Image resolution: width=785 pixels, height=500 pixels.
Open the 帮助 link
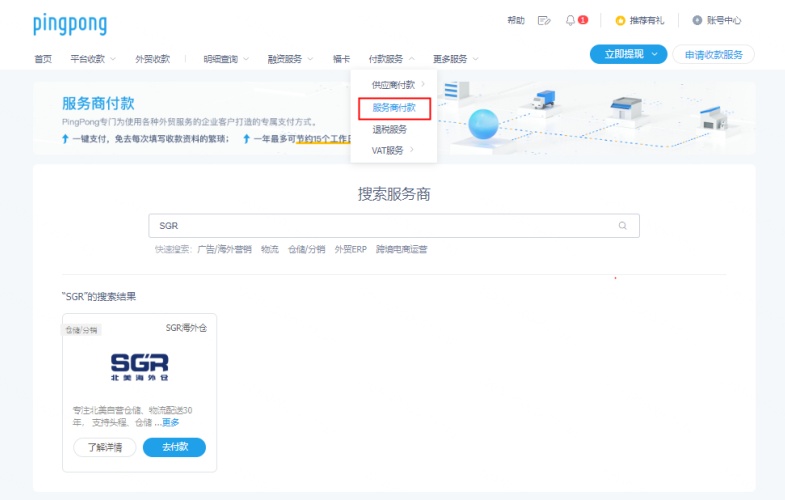[x=516, y=20]
